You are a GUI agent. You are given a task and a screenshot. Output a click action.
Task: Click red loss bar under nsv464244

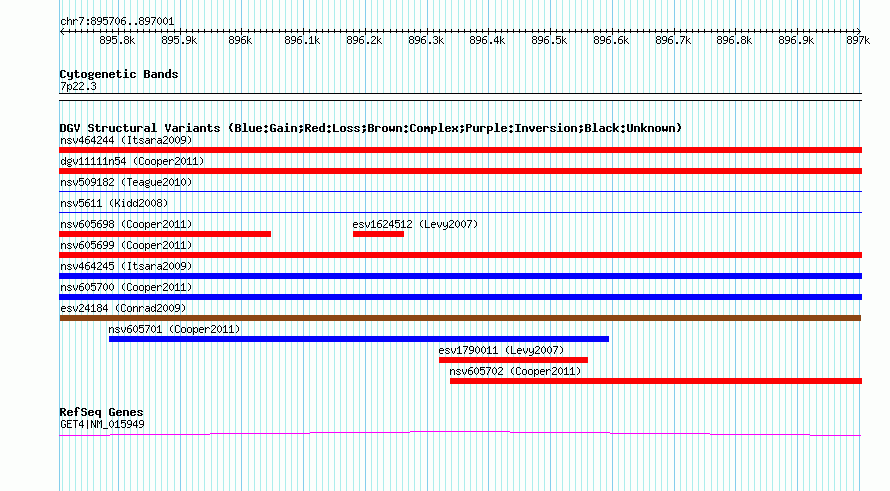click(x=460, y=150)
